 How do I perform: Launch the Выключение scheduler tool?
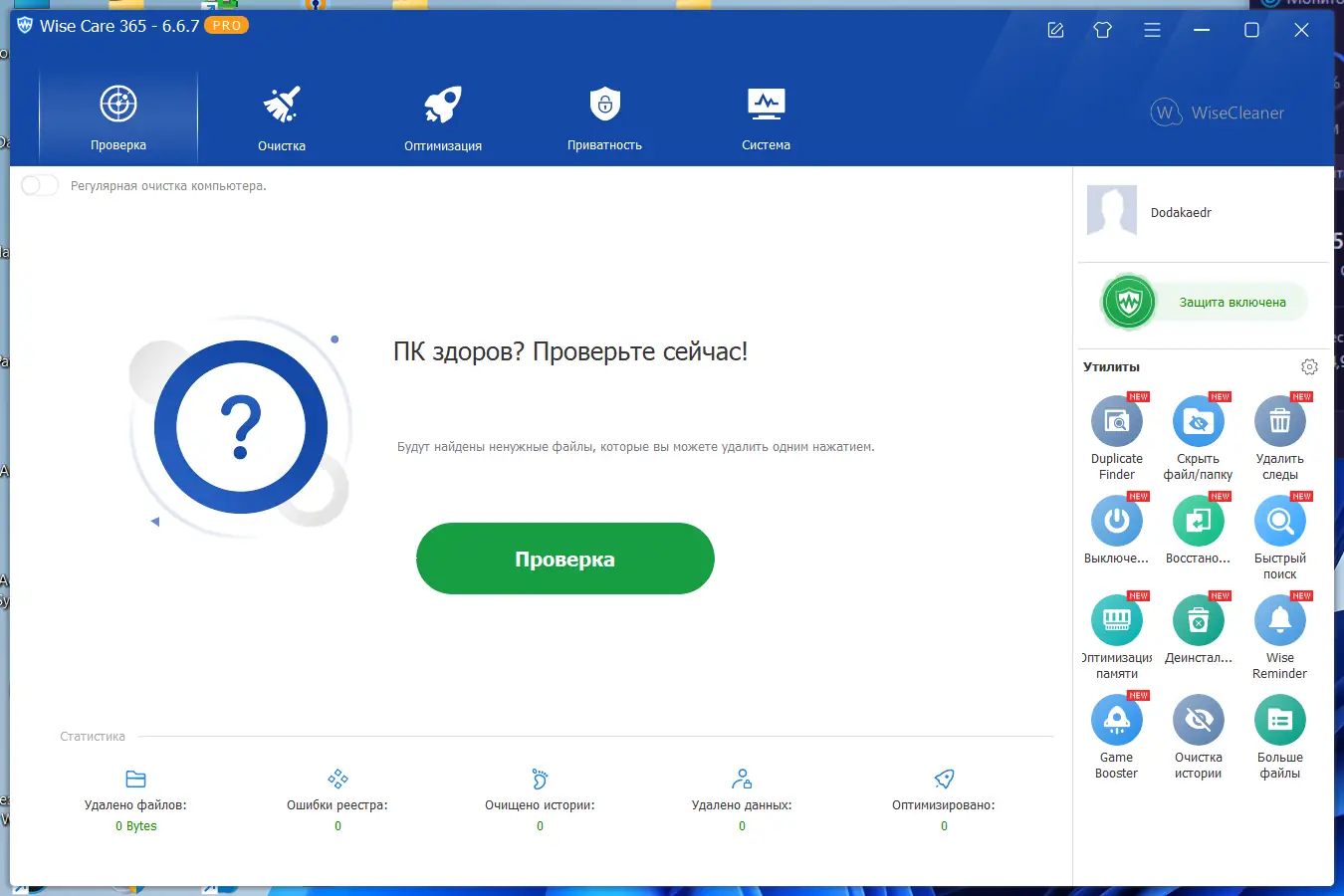pos(1116,521)
